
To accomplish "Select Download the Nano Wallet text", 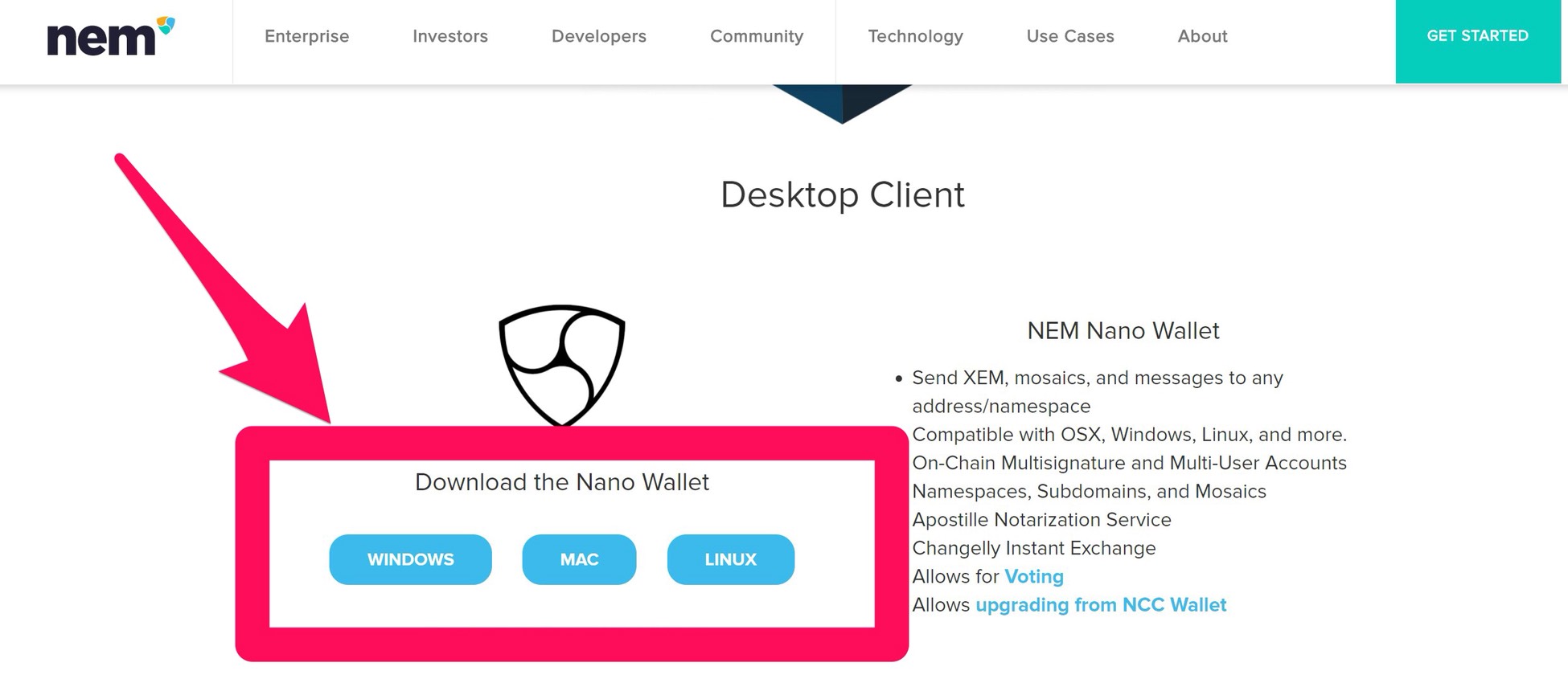I will point(562,482).
